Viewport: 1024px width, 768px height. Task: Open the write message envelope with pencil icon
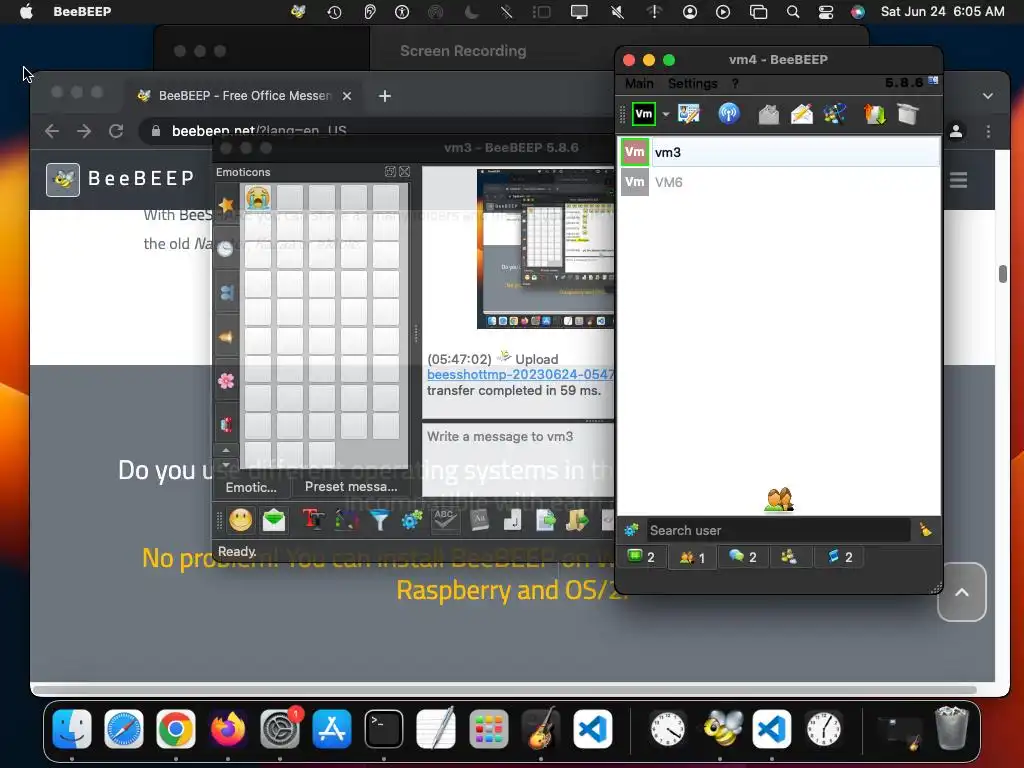(802, 114)
